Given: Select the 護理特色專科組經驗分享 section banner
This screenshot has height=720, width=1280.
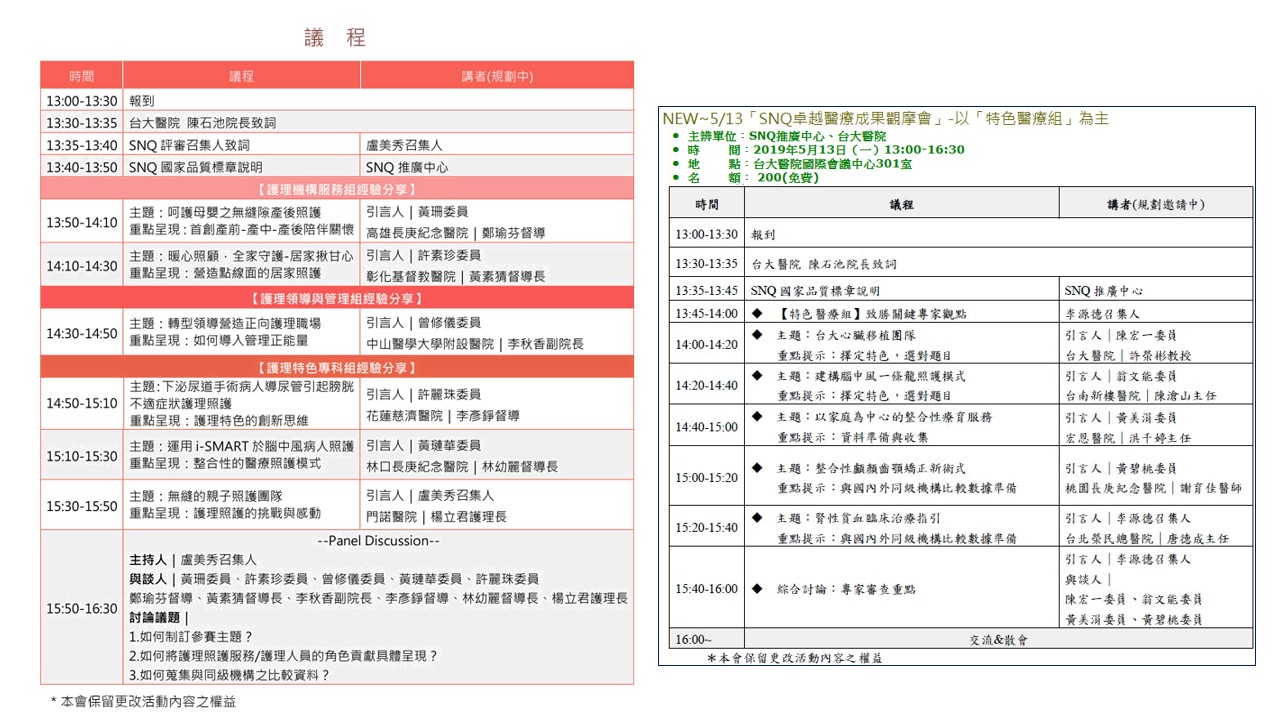Looking at the screenshot, I should point(337,367).
